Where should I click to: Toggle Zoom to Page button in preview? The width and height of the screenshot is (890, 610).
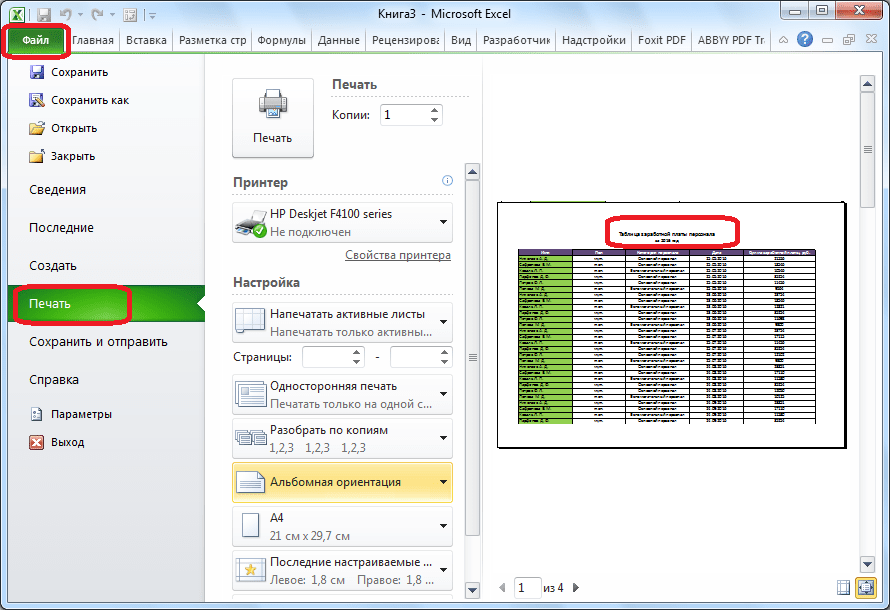click(x=868, y=588)
